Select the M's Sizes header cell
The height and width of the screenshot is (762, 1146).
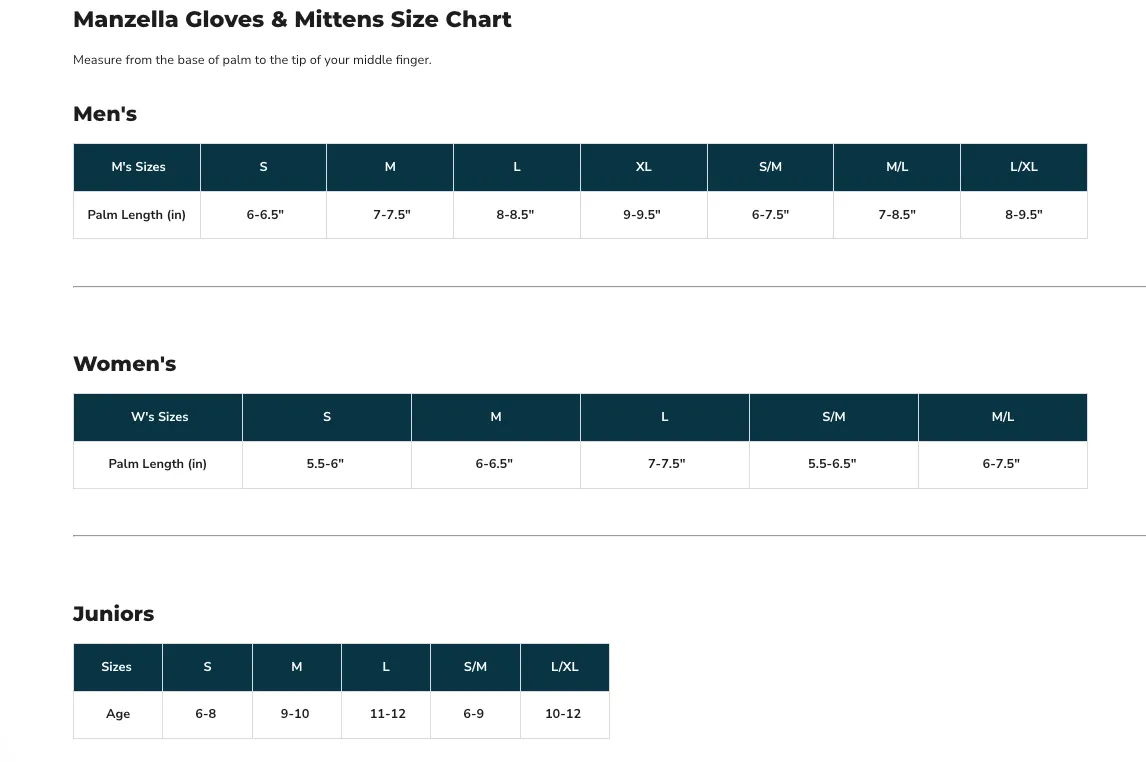(138, 167)
